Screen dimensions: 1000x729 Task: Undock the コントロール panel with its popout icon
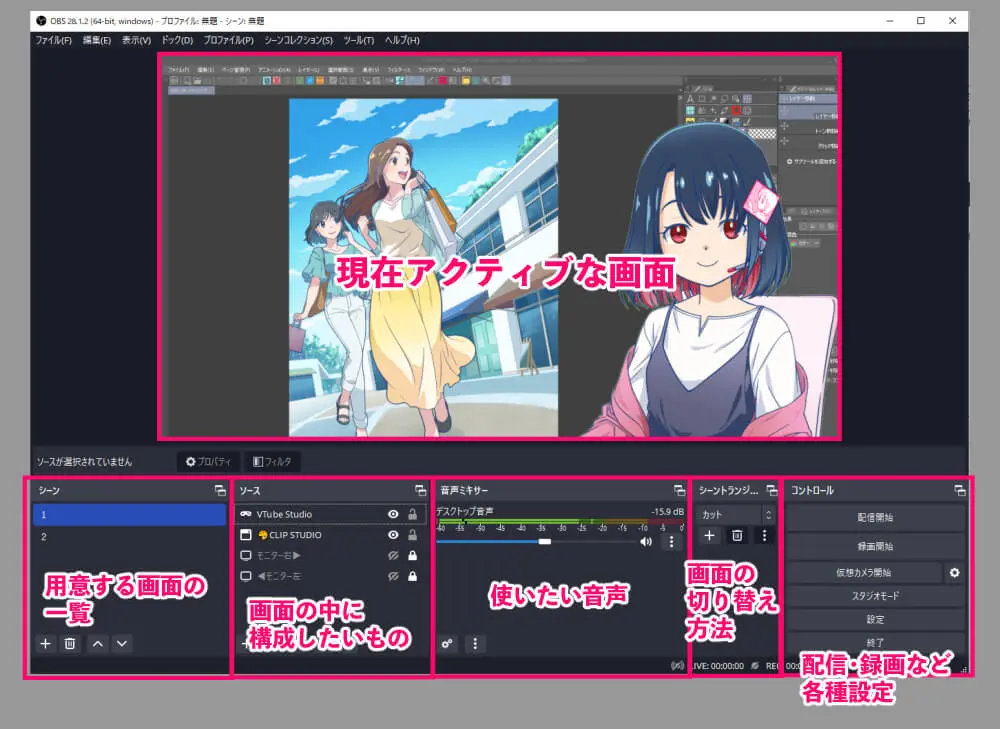click(x=960, y=490)
